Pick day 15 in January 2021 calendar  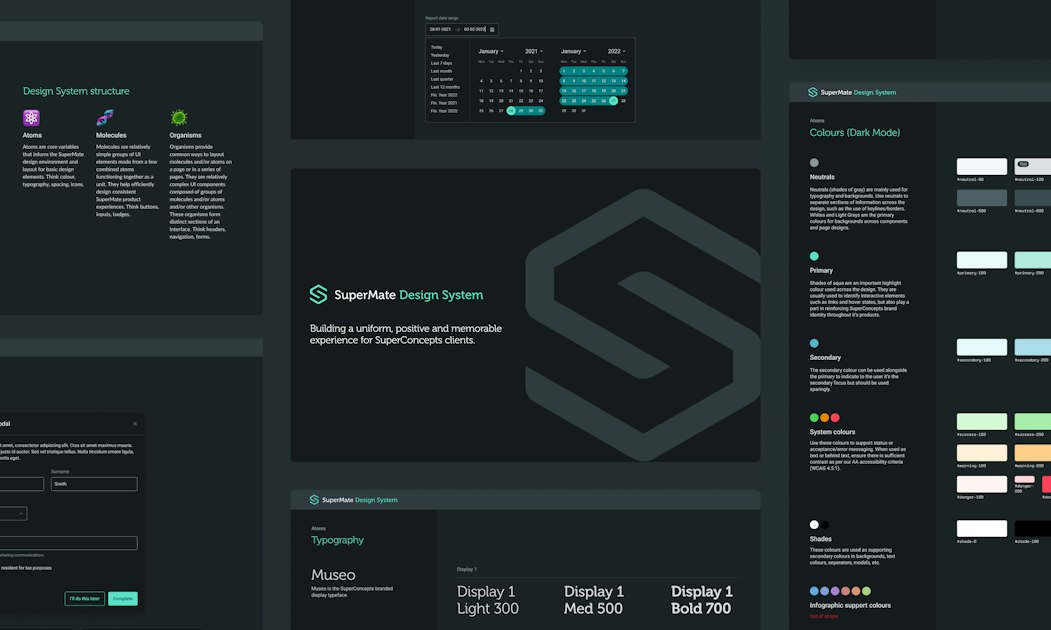521,91
